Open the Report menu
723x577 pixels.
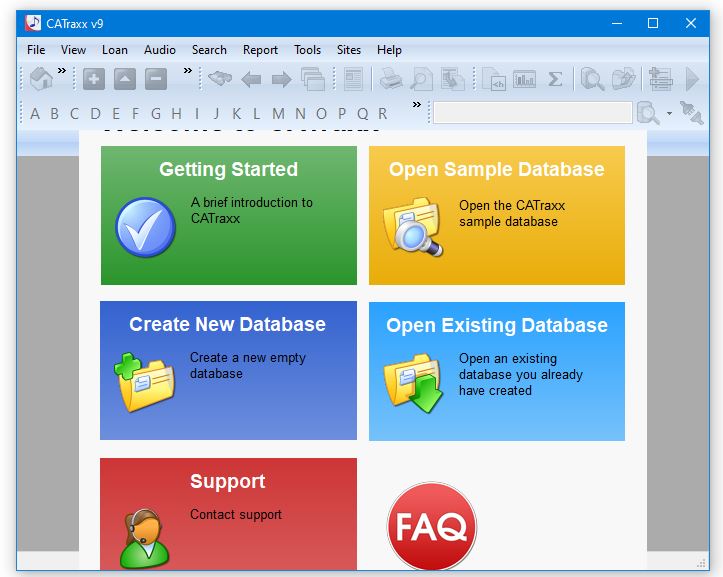tap(260, 50)
